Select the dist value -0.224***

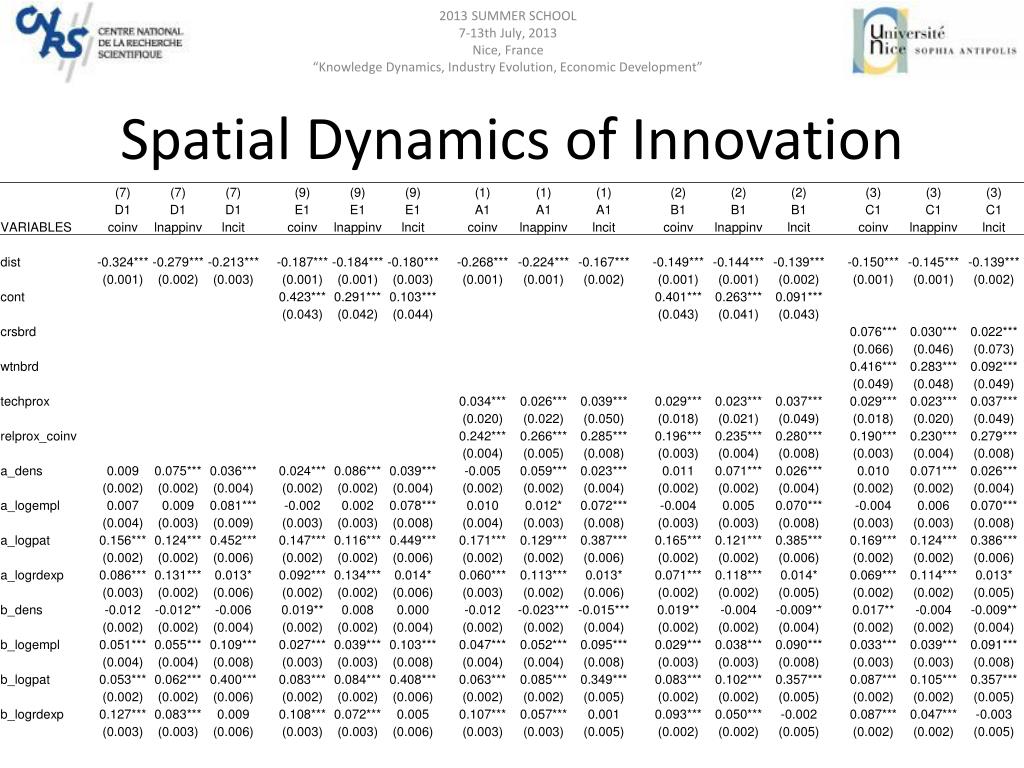tap(543, 262)
